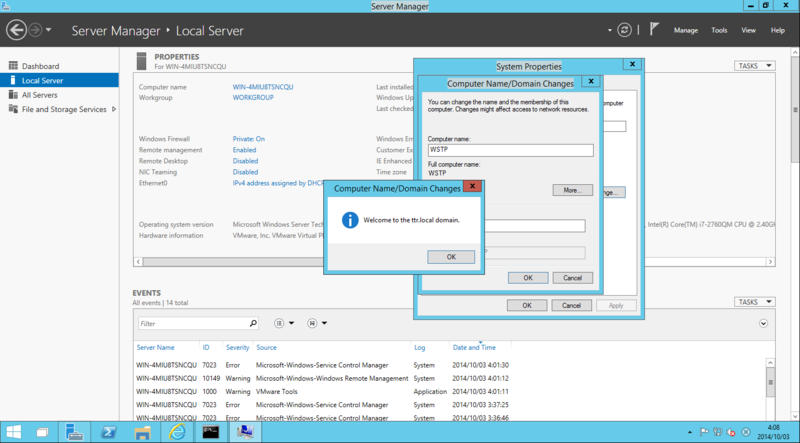Click the Private: On firewall link

(248, 139)
